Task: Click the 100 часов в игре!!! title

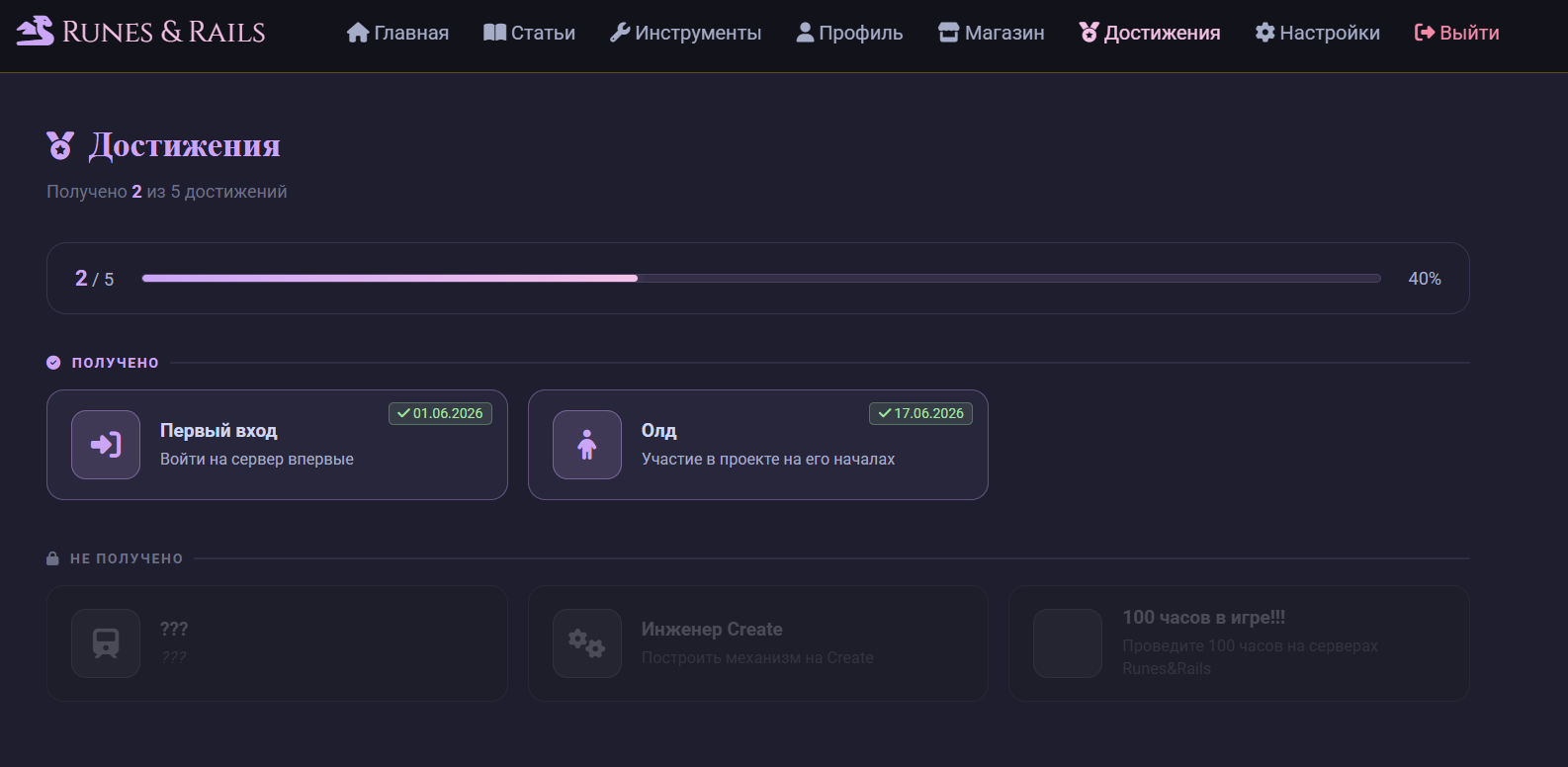Action: coord(1204,618)
